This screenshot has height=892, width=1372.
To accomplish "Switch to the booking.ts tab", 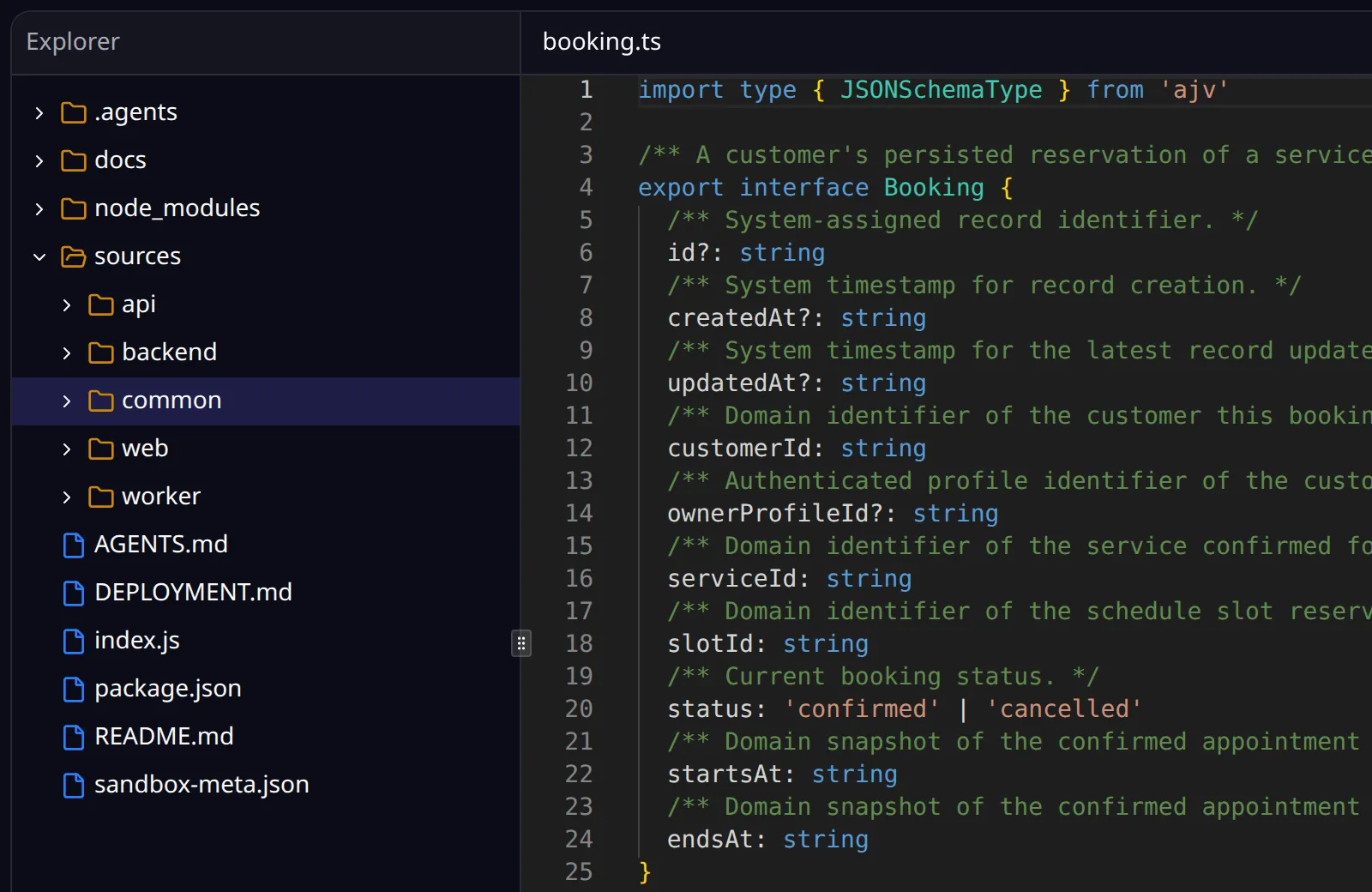I will pyautogui.click(x=602, y=42).
